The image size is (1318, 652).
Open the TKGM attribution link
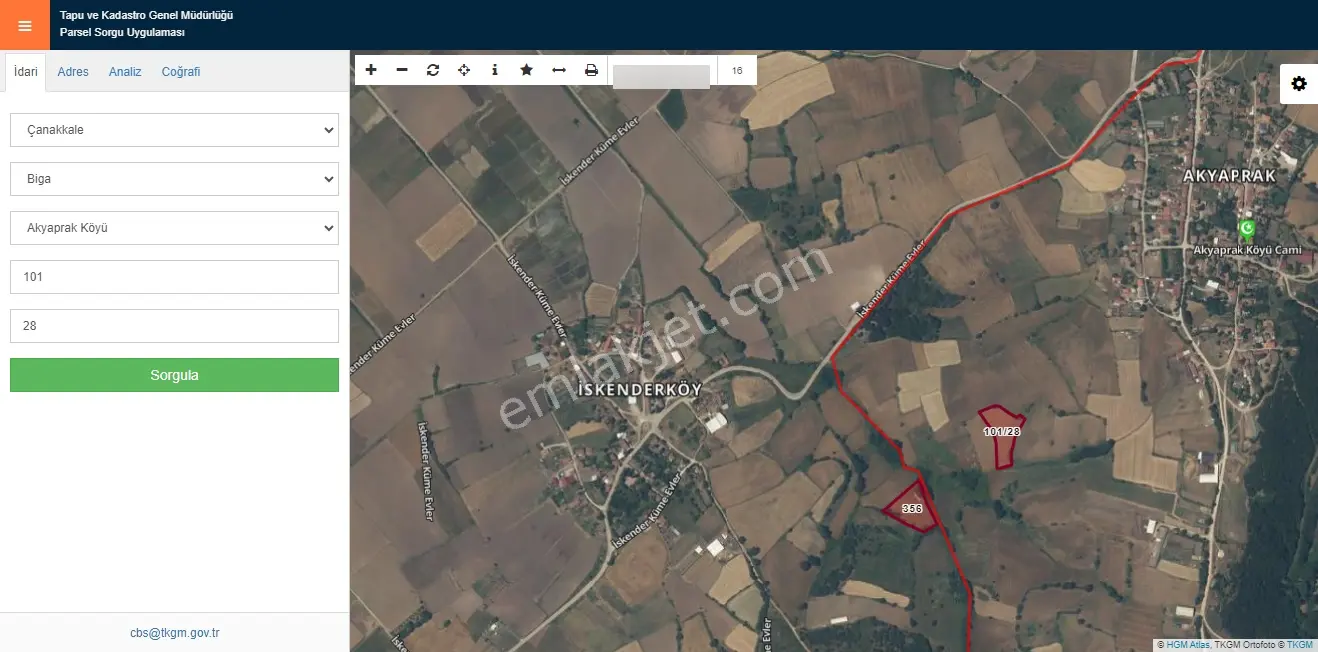1300,645
